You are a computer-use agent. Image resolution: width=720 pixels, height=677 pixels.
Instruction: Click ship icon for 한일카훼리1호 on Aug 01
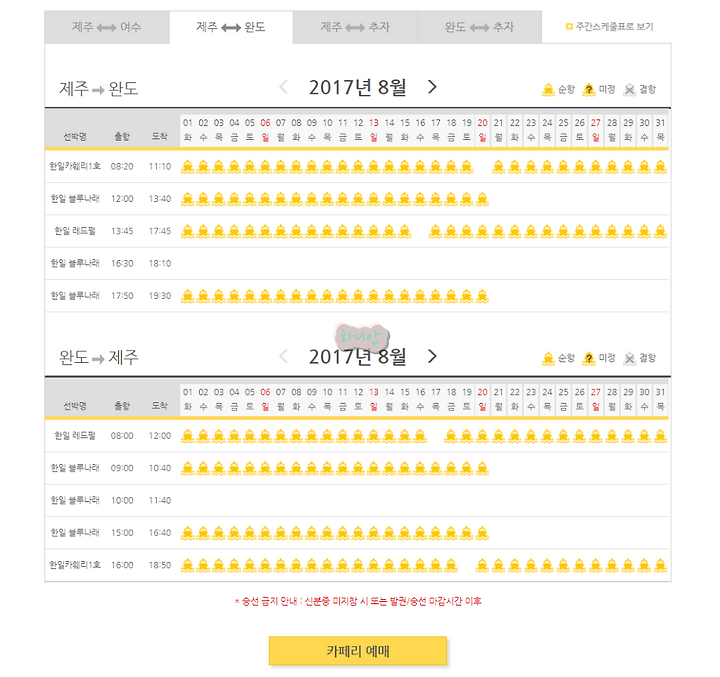[187, 167]
